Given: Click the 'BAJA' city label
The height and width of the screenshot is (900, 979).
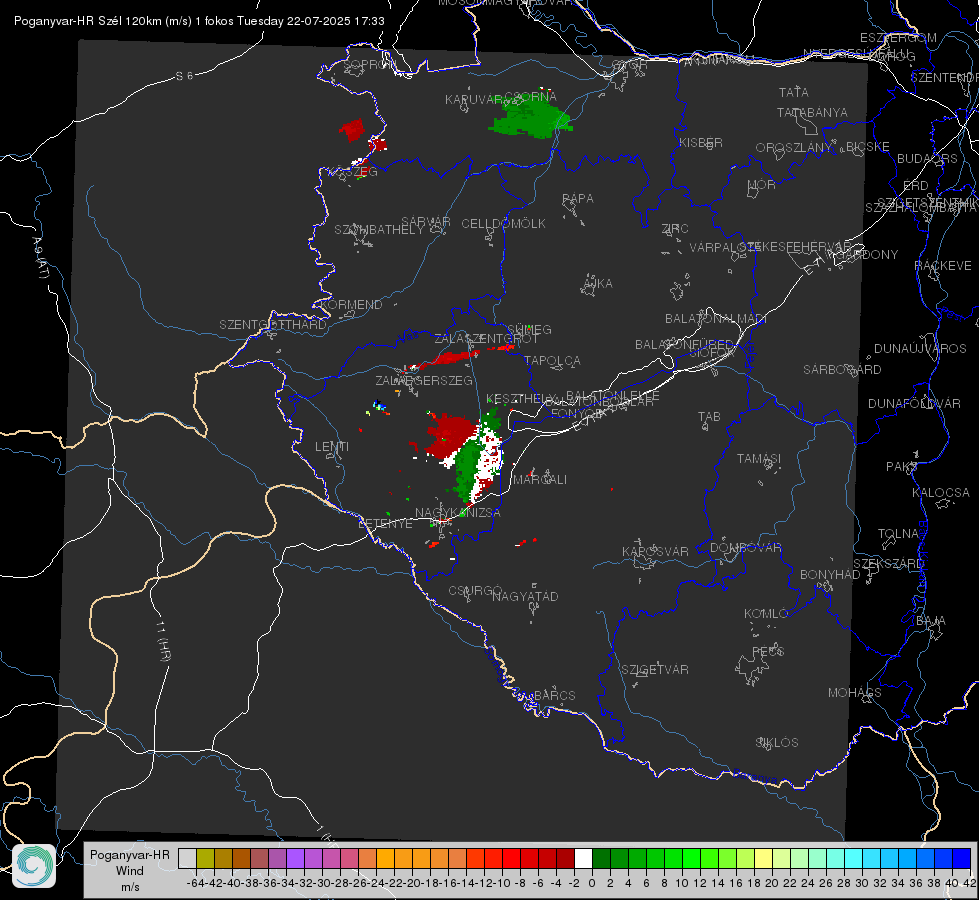Looking at the screenshot, I should [931, 621].
